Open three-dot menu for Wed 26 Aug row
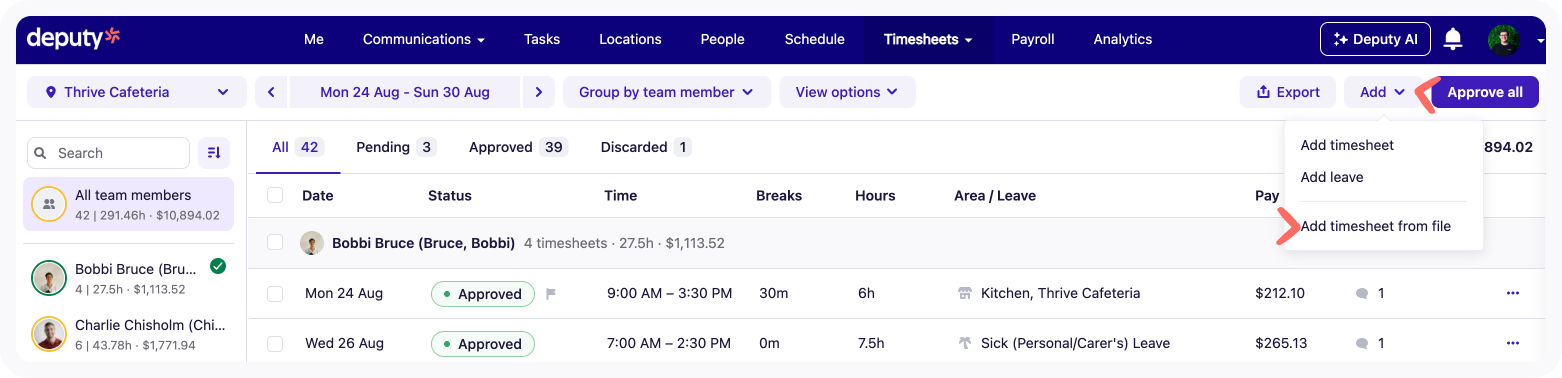The height and width of the screenshot is (378, 1562). click(x=1512, y=343)
